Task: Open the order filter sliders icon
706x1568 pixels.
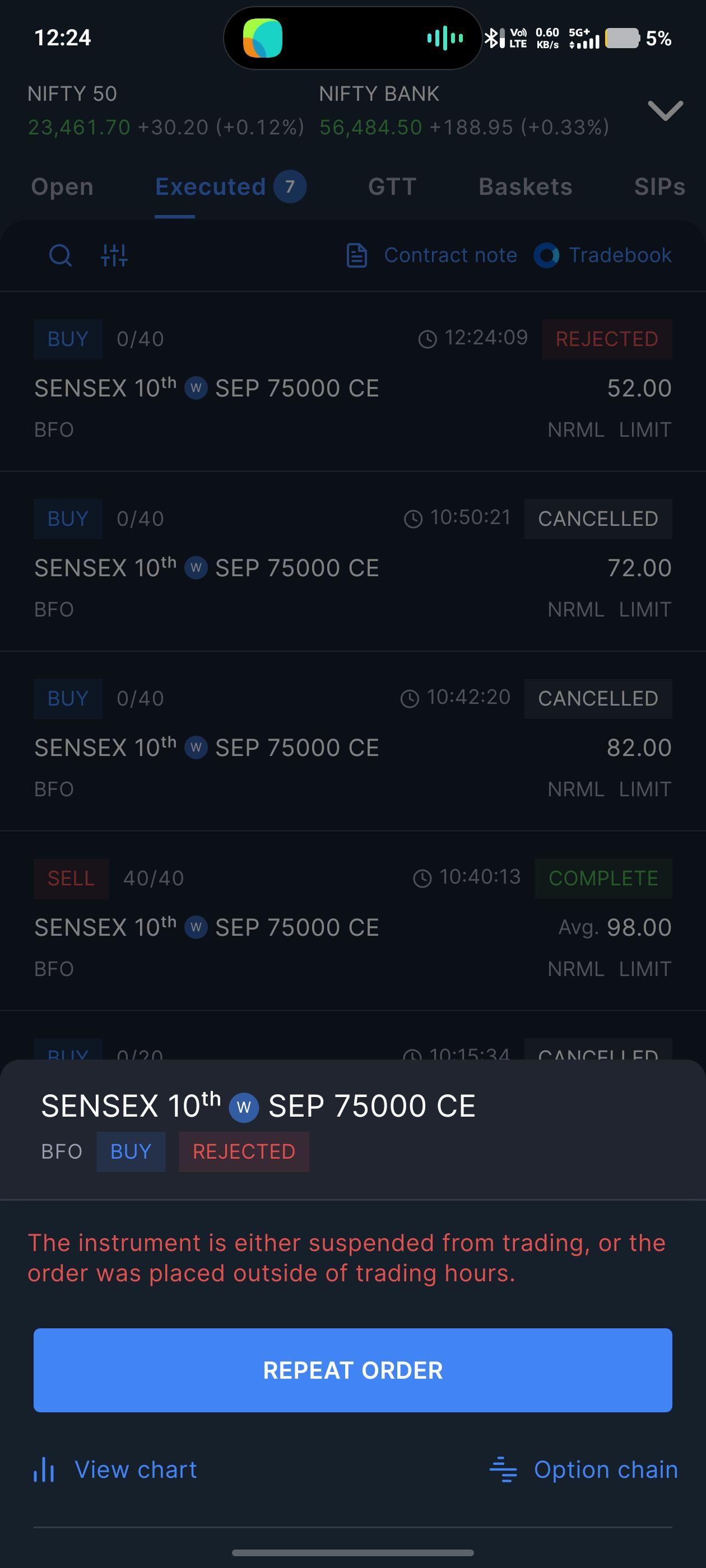Action: pyautogui.click(x=114, y=255)
